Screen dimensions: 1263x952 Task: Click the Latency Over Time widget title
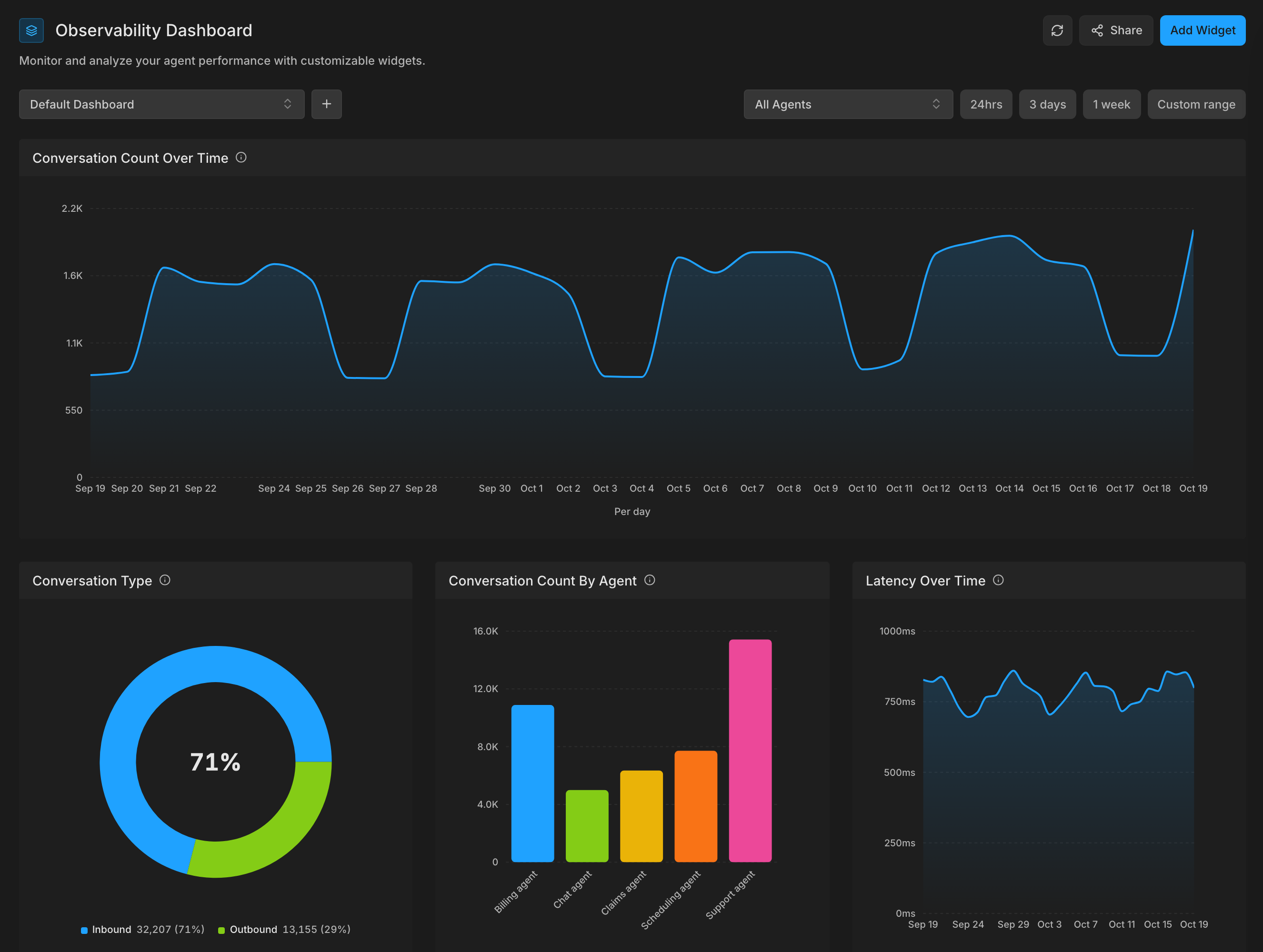pos(925,581)
